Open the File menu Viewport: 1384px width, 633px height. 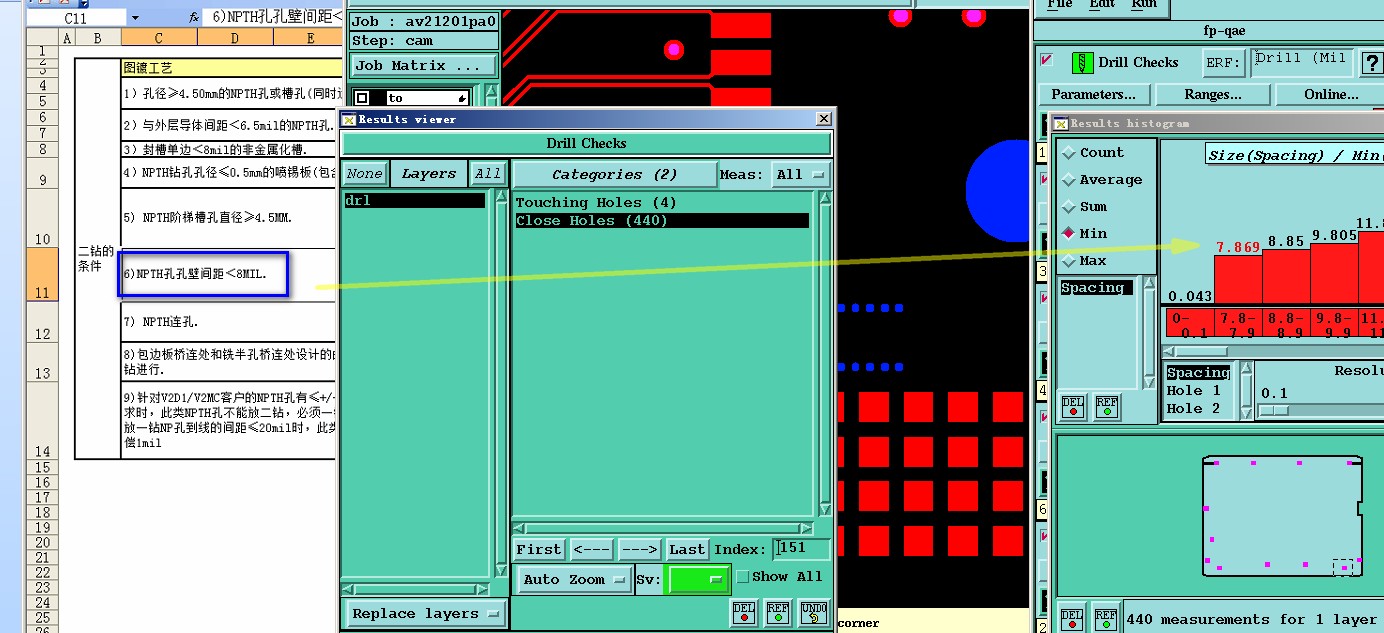pyautogui.click(x=1059, y=5)
